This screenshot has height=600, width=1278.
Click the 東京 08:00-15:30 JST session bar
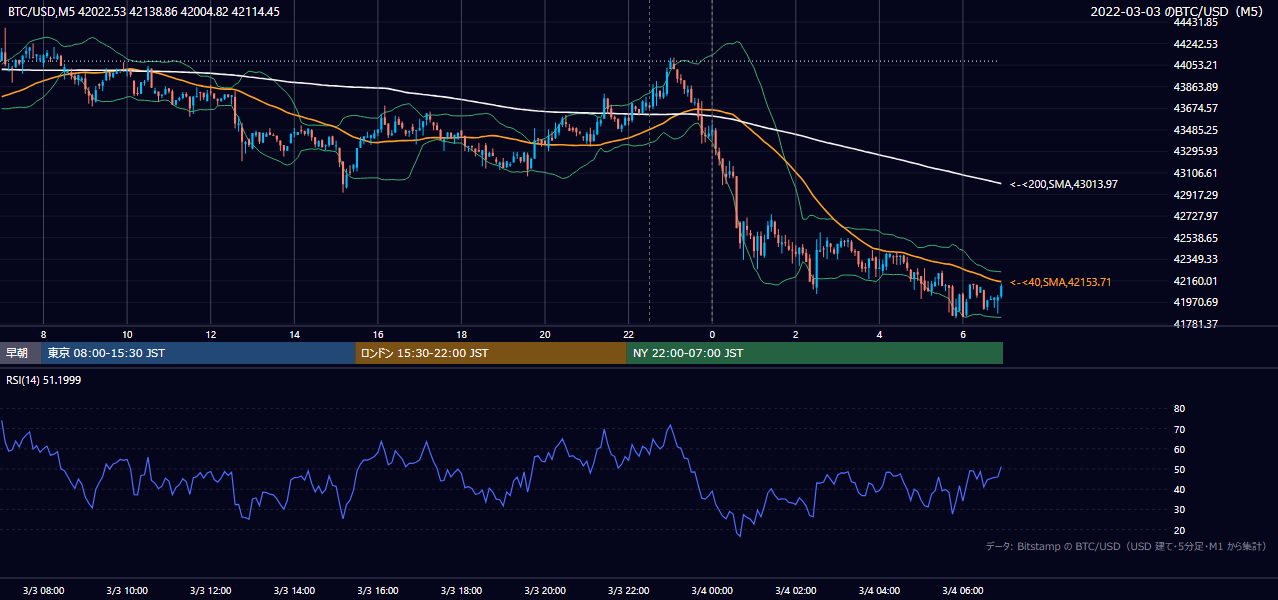click(x=198, y=353)
